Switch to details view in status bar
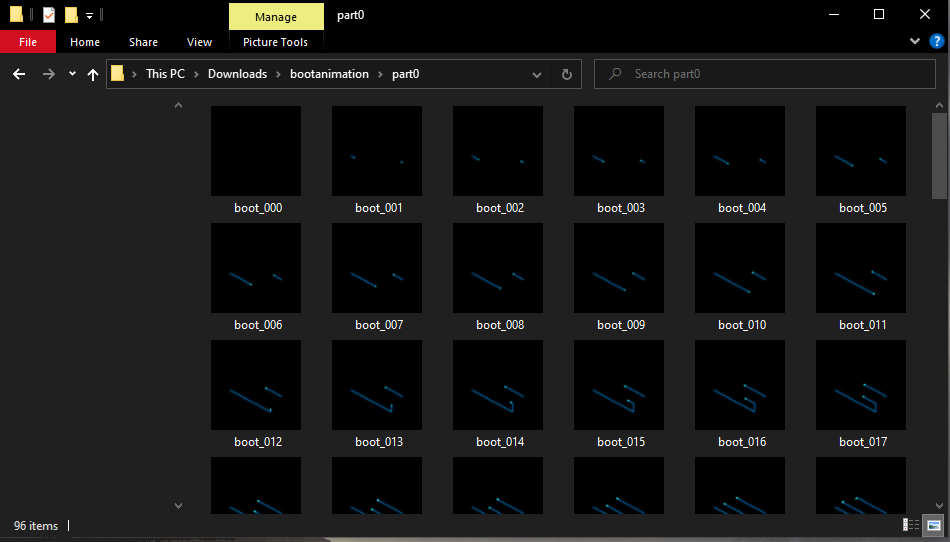The image size is (950, 542). tap(911, 525)
